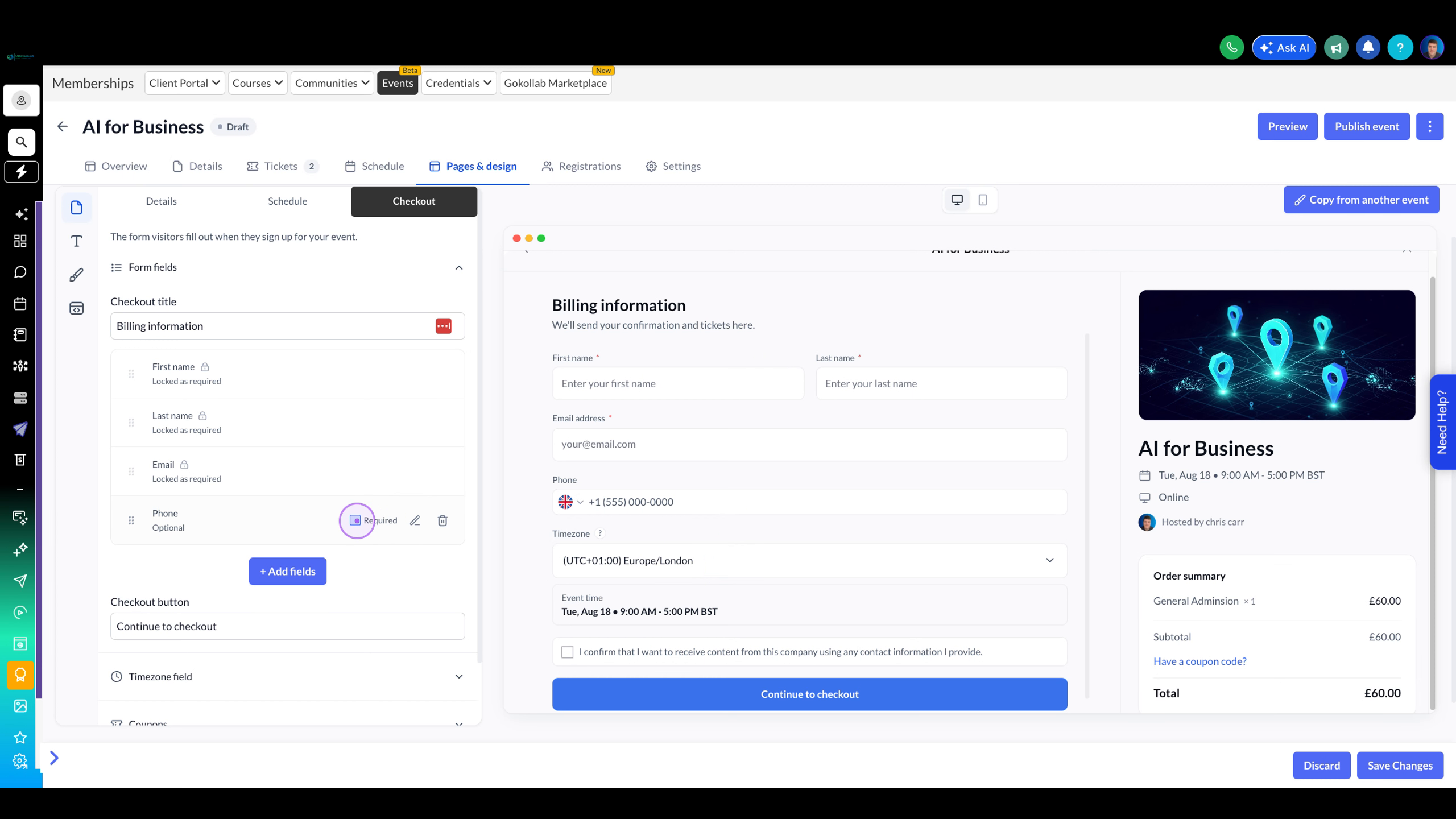
Task: Expand the Timezone field section
Action: point(287,677)
